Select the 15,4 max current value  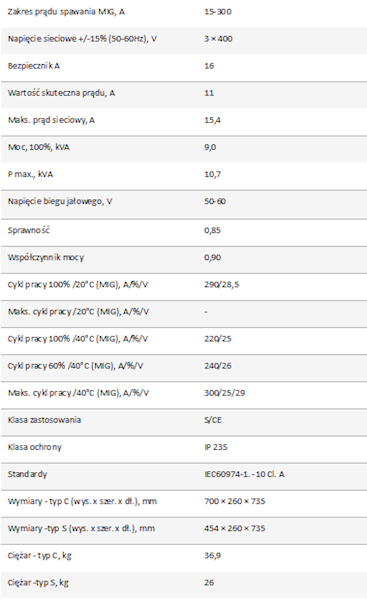[212, 120]
